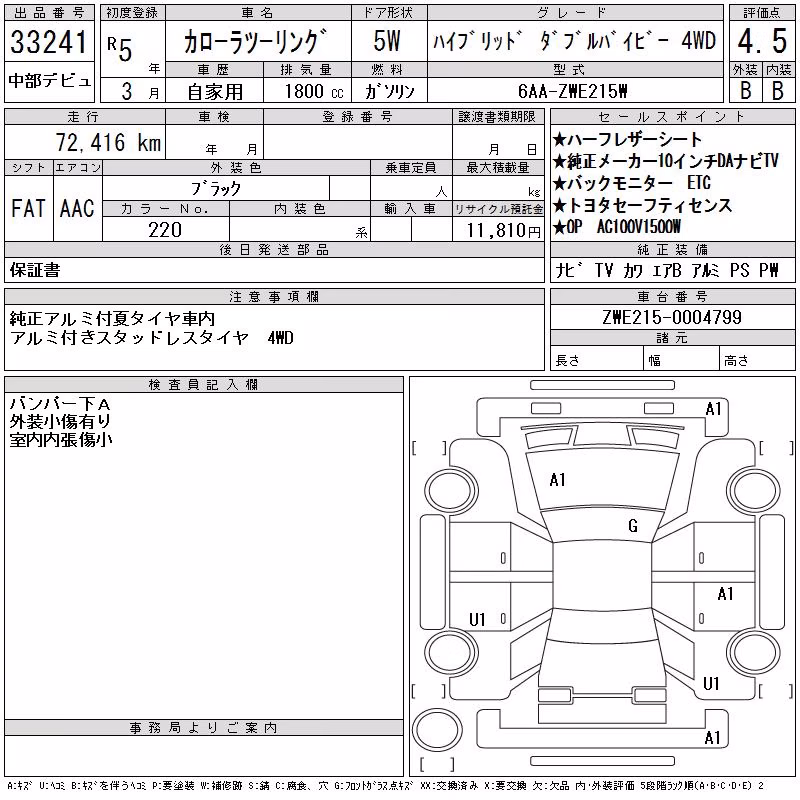Click the A1 mark on the hood

point(557,480)
